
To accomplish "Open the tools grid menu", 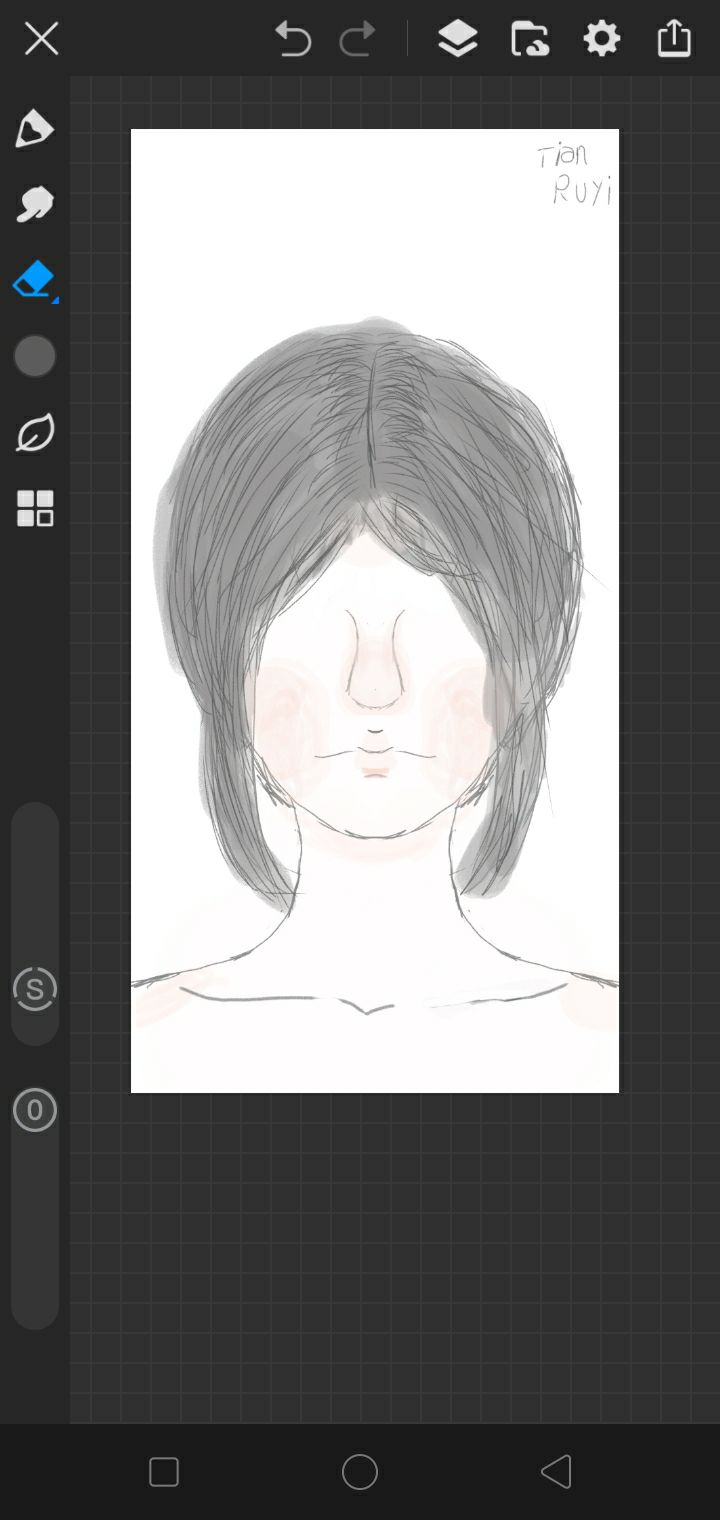I will click(35, 508).
